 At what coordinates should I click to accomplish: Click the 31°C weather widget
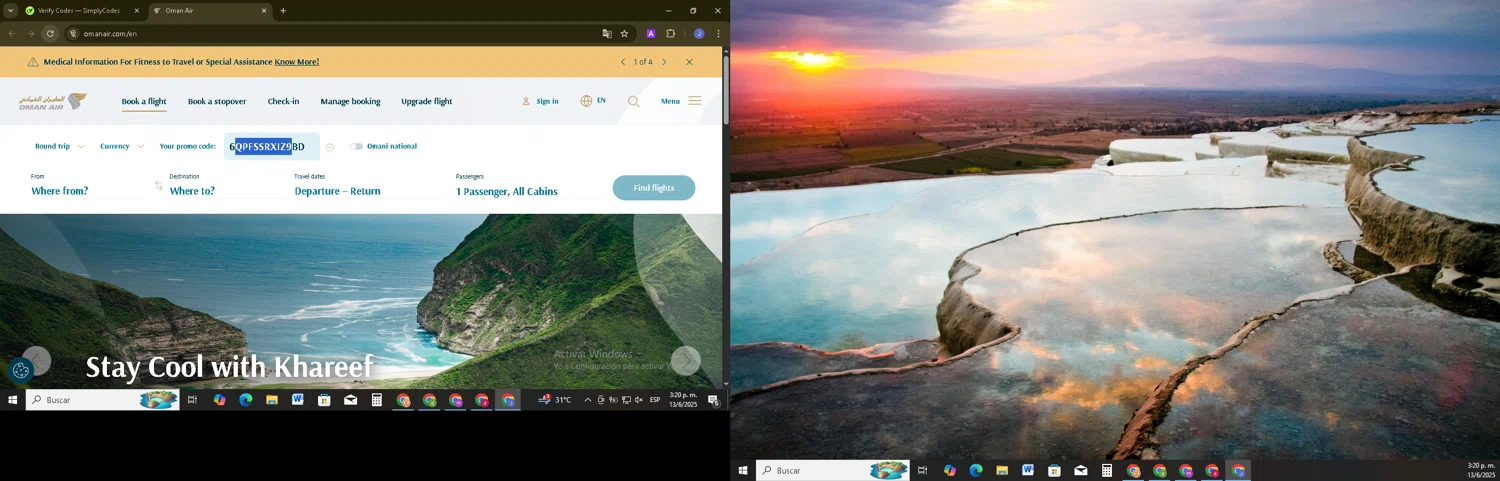coord(556,400)
